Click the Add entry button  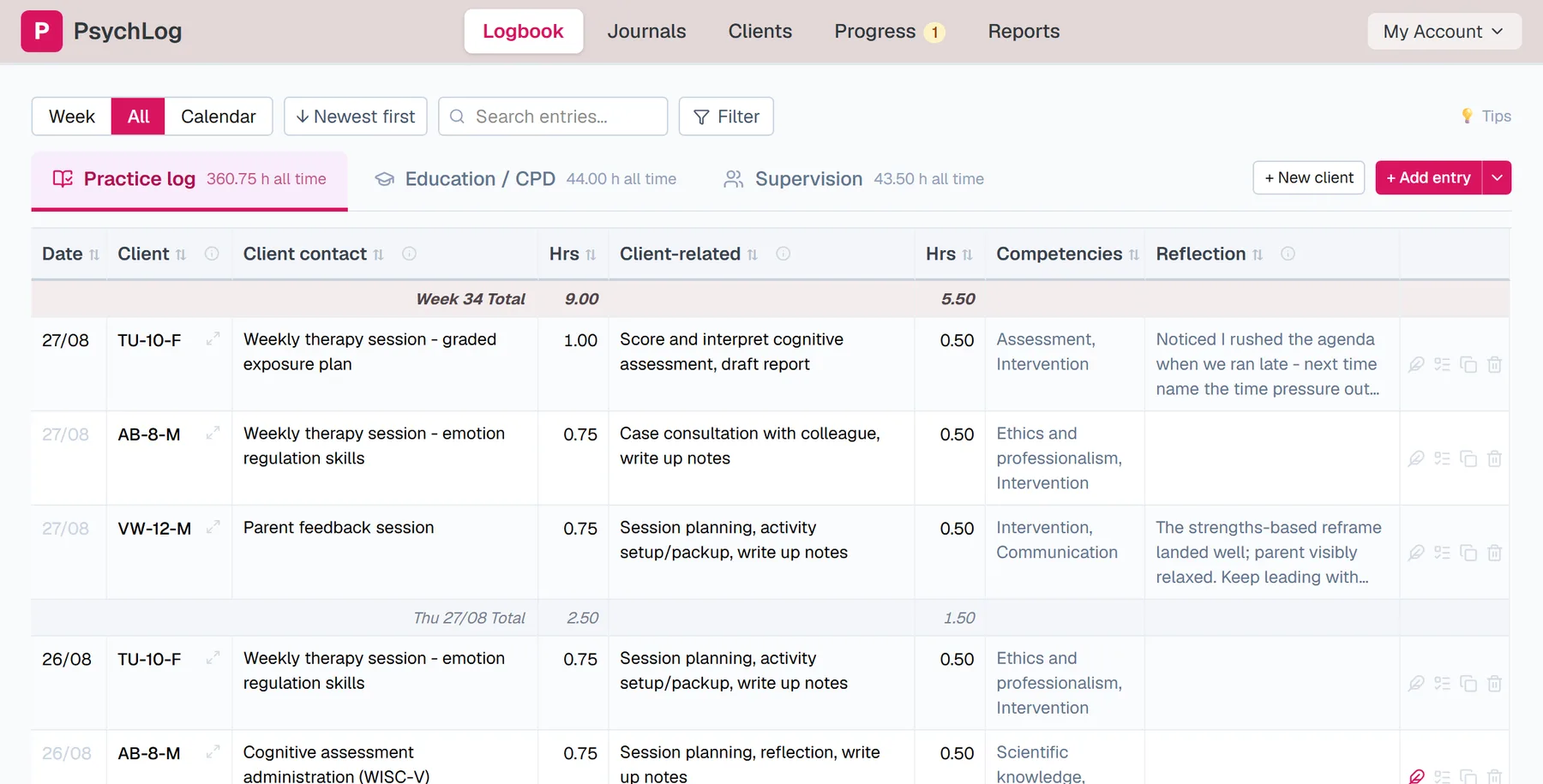click(x=1429, y=178)
